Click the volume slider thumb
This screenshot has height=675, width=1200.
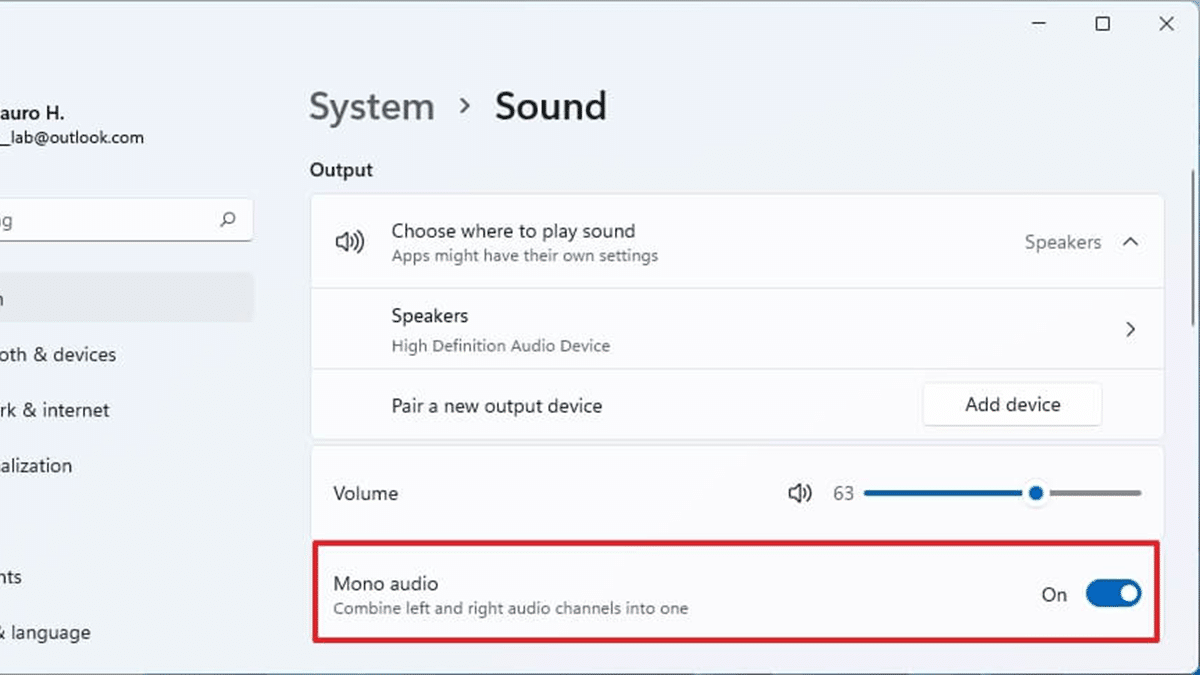1036,493
